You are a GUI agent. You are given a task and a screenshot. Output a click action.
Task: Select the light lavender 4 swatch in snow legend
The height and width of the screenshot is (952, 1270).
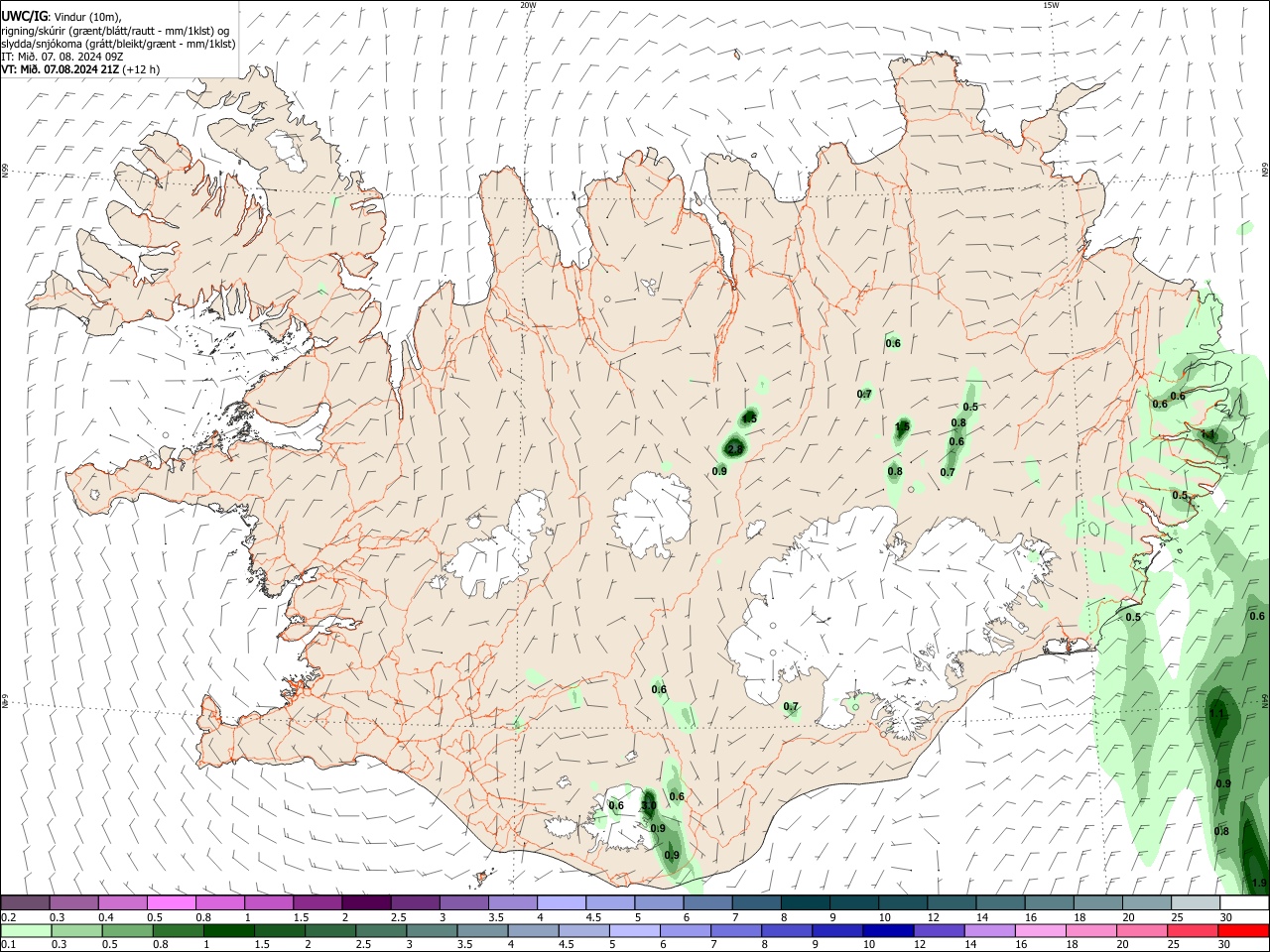pyautogui.click(x=562, y=902)
